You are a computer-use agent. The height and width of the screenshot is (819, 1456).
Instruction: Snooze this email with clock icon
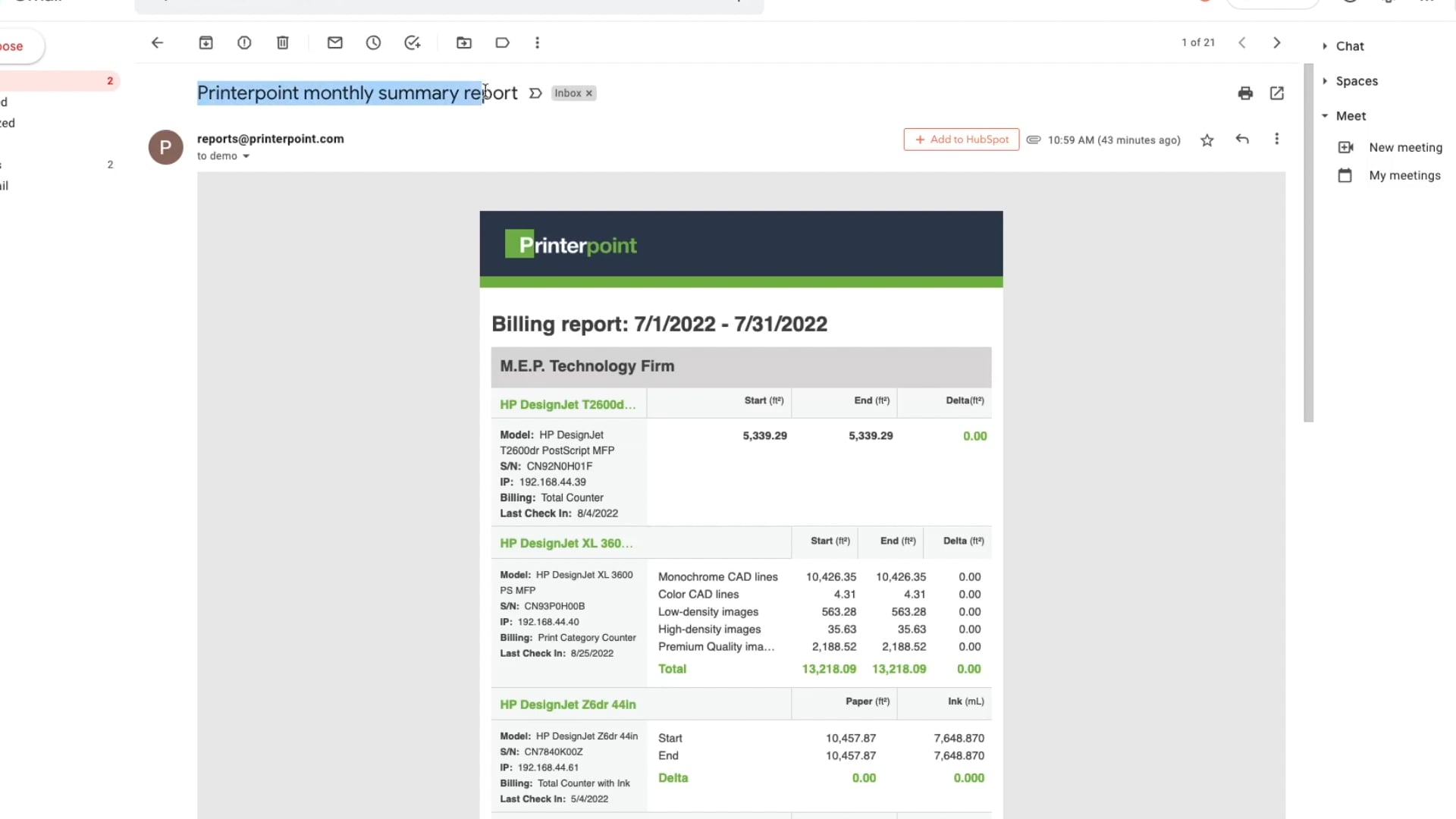[x=373, y=43]
